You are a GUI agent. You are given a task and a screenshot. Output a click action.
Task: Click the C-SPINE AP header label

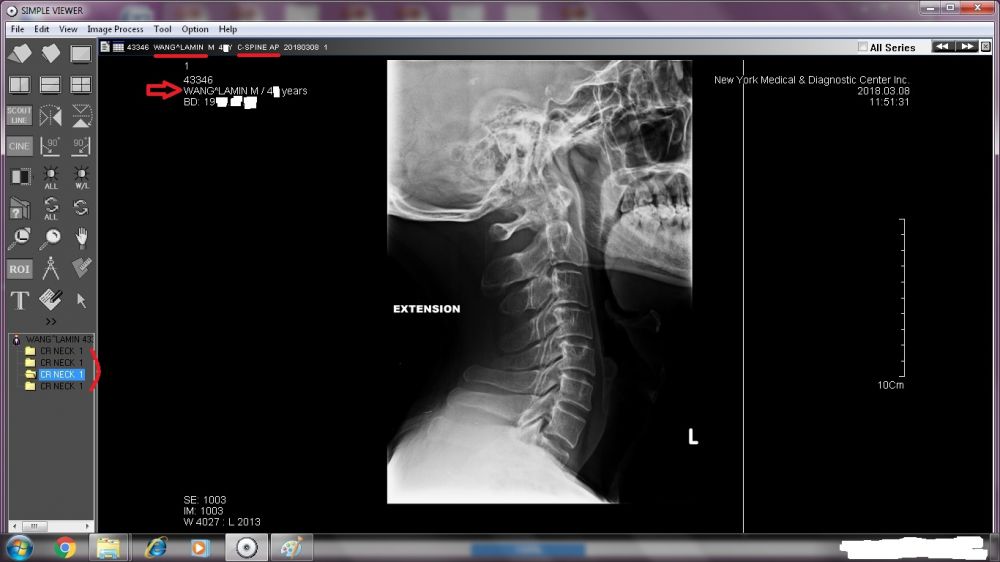pyautogui.click(x=258, y=47)
